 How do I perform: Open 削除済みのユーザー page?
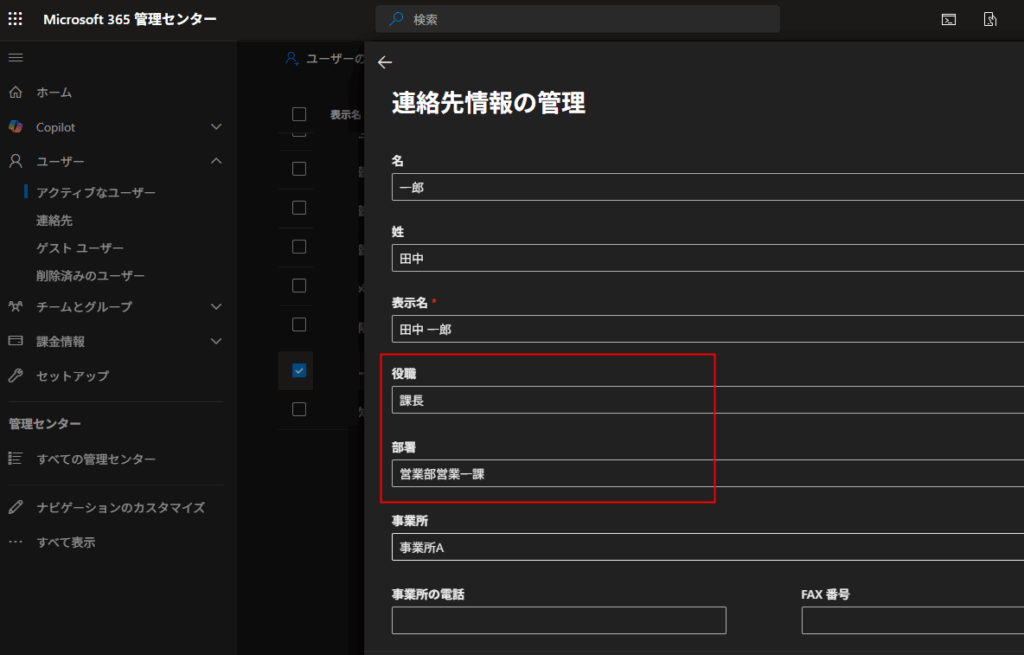(90, 276)
